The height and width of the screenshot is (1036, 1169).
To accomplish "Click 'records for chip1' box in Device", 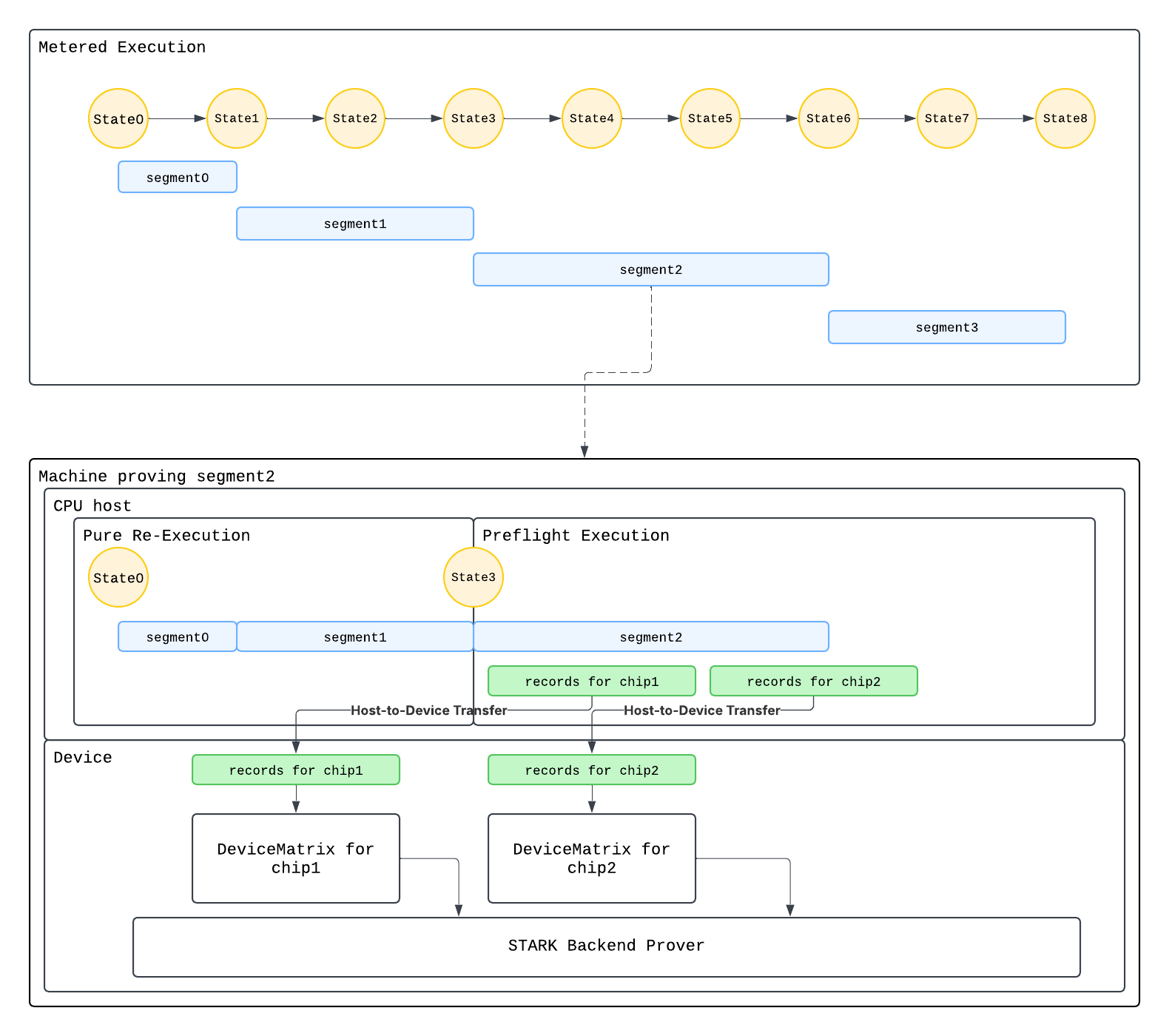I will 296,770.
